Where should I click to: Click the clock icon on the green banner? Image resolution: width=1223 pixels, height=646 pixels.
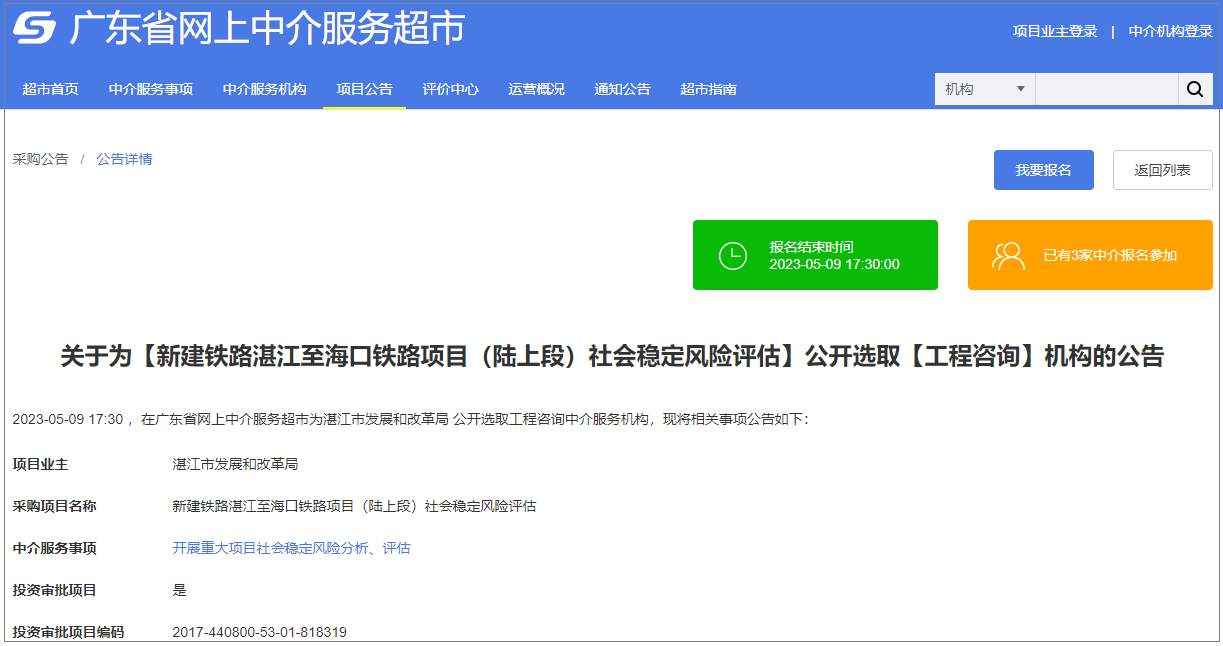click(734, 254)
